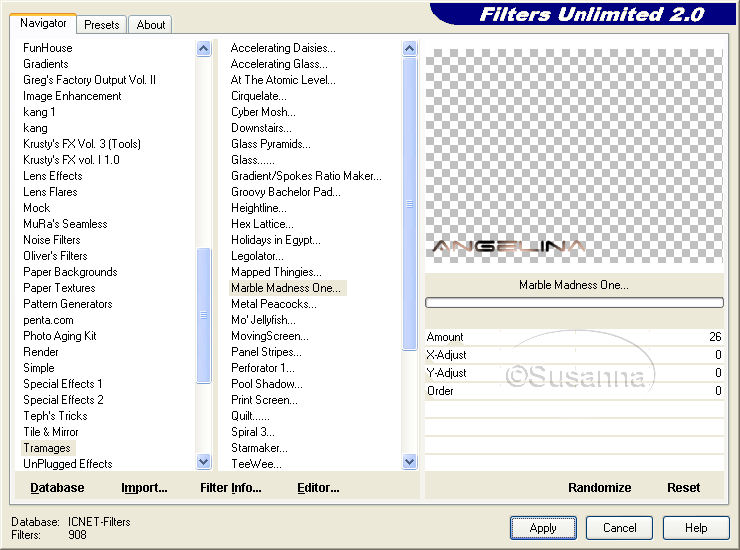Viewport: 740px width, 550px height.
Task: Select the Image Enhancement category
Action: coord(72,96)
